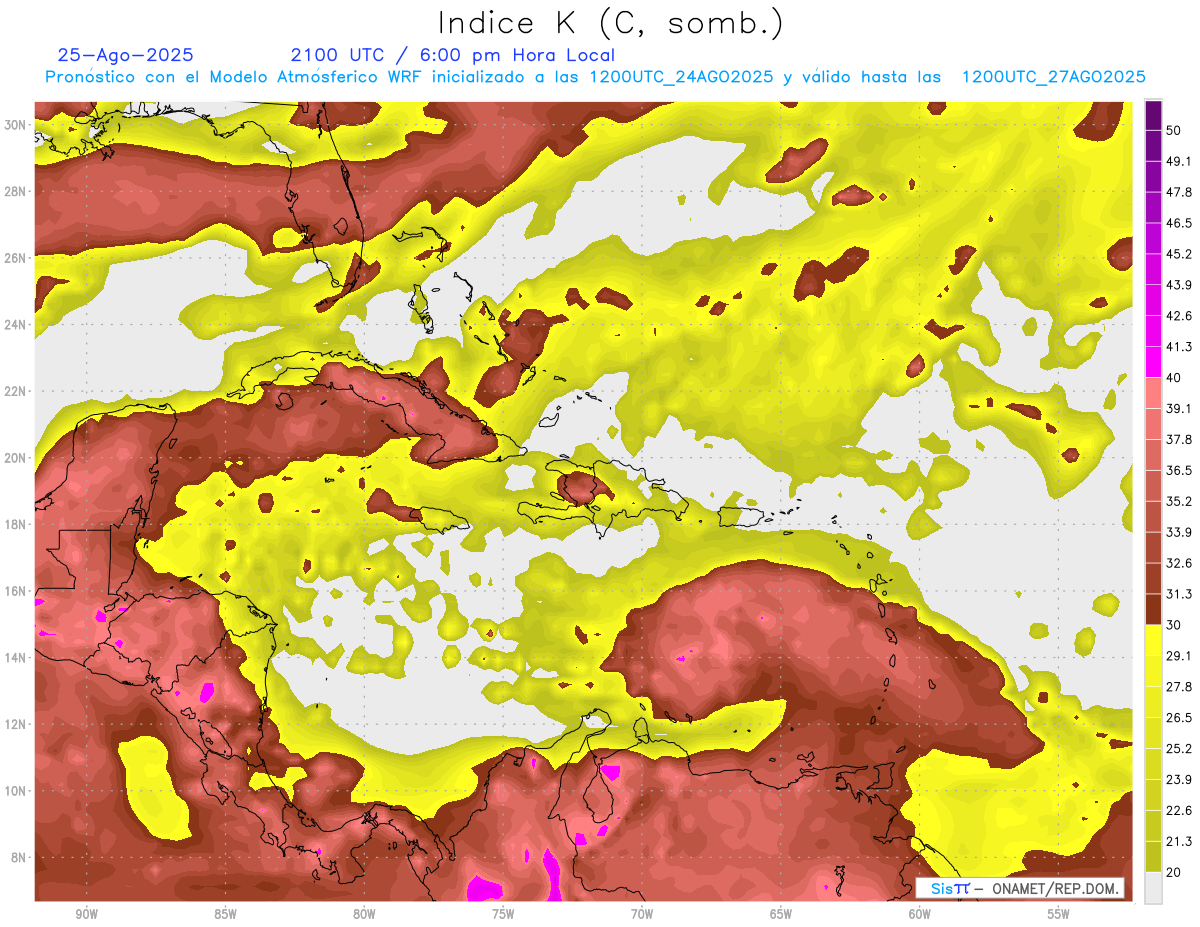Click the legend value 50
This screenshot has width=1200, height=927.
point(1174,130)
